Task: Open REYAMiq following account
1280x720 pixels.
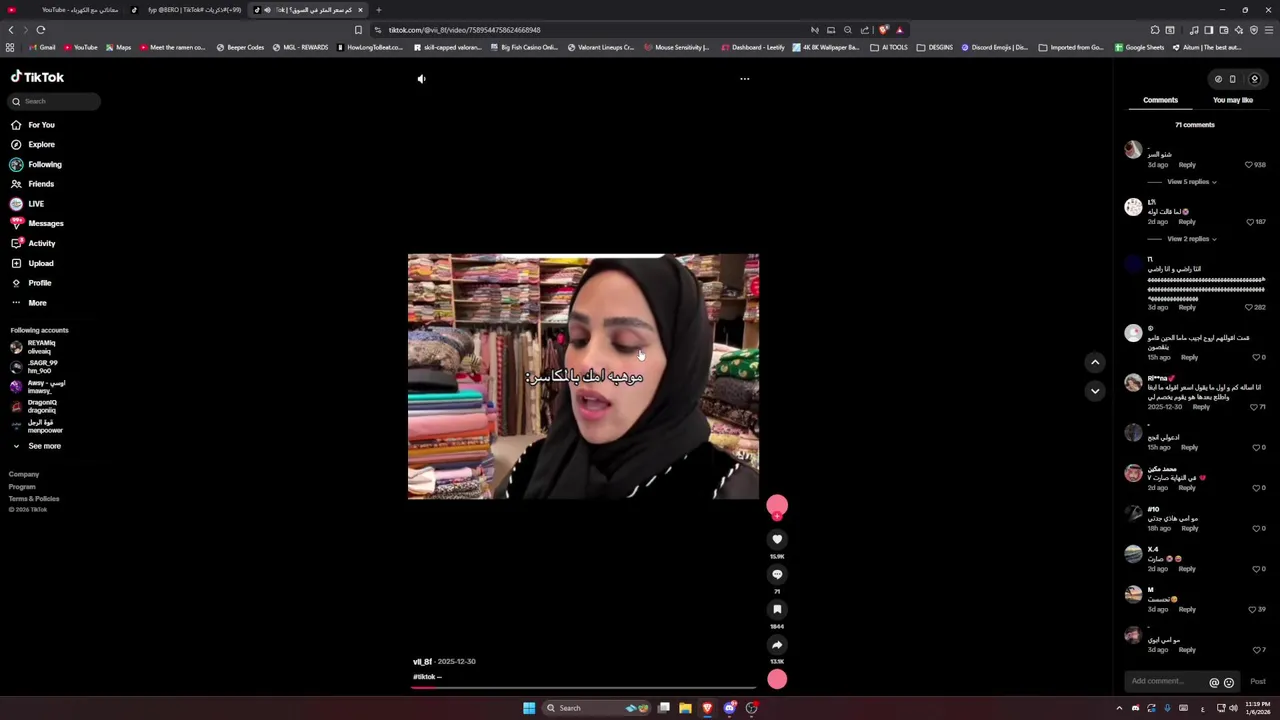Action: 41,347
